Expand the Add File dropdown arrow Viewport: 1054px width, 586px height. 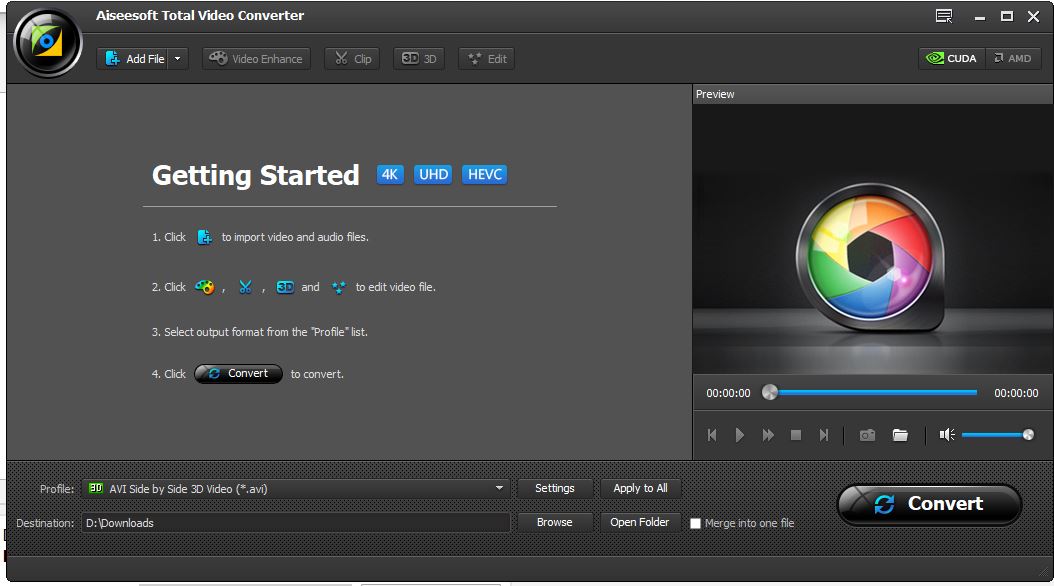tap(177, 58)
